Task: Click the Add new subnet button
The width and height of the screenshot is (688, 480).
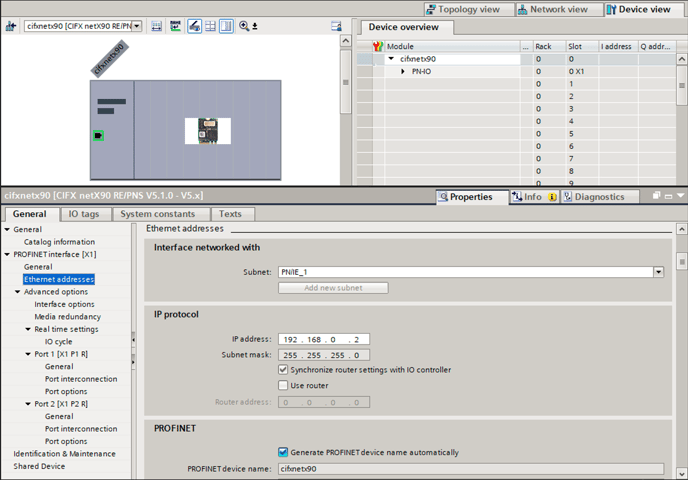Action: point(333,288)
